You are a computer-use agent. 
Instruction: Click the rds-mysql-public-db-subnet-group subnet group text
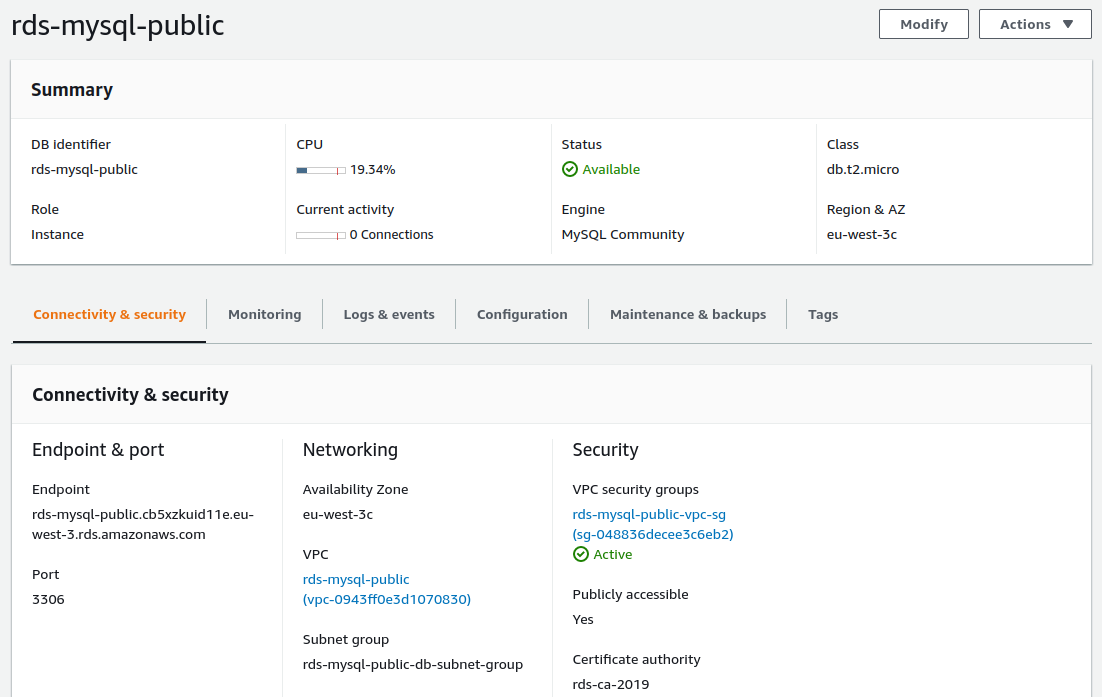[x=412, y=665]
